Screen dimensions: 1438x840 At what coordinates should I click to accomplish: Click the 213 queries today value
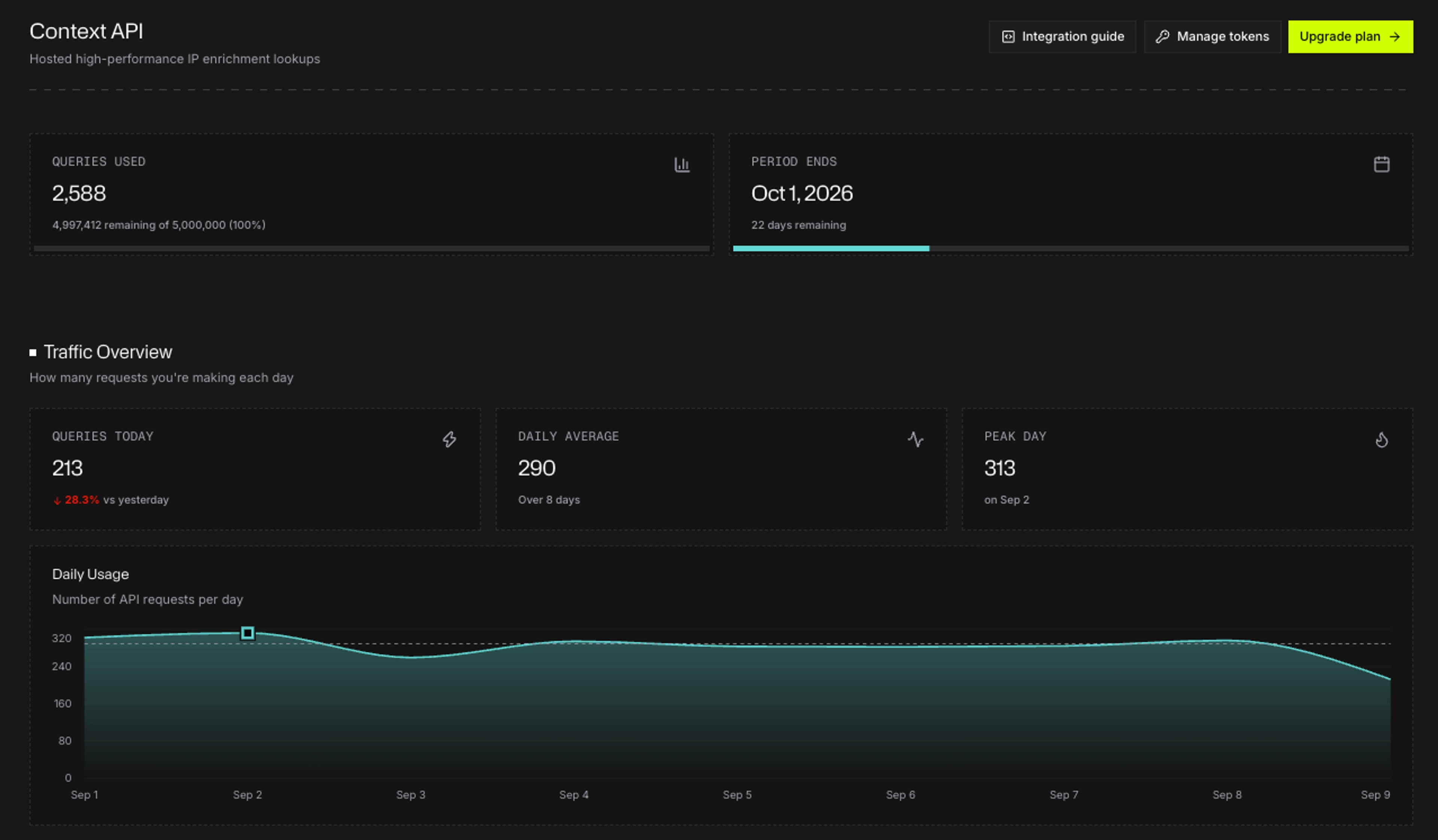[x=67, y=468]
